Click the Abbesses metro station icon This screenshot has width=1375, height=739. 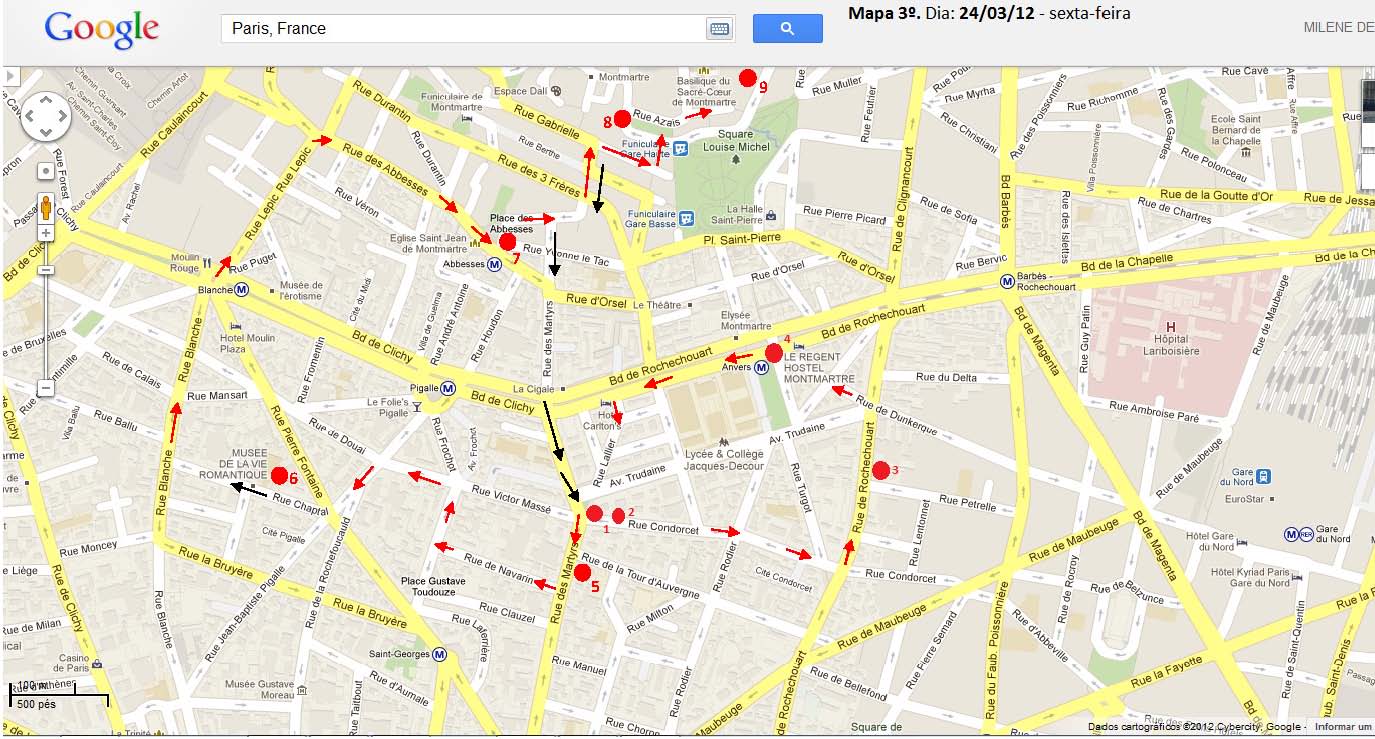[493, 265]
